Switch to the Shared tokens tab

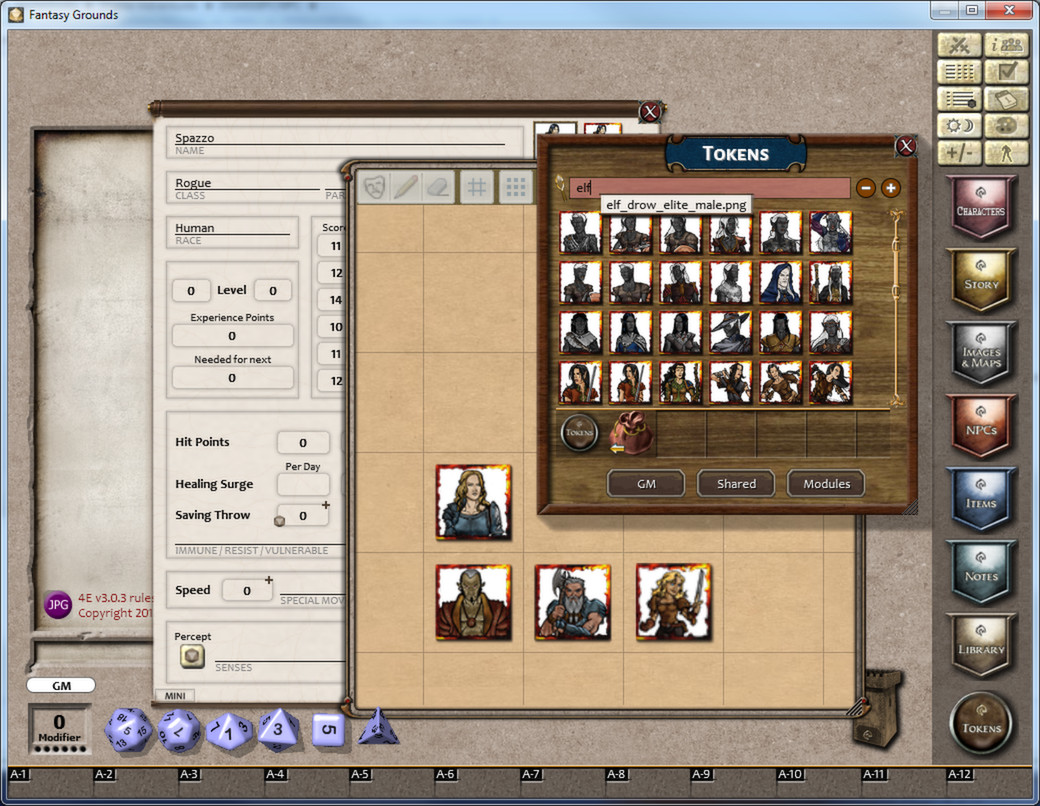pos(735,483)
